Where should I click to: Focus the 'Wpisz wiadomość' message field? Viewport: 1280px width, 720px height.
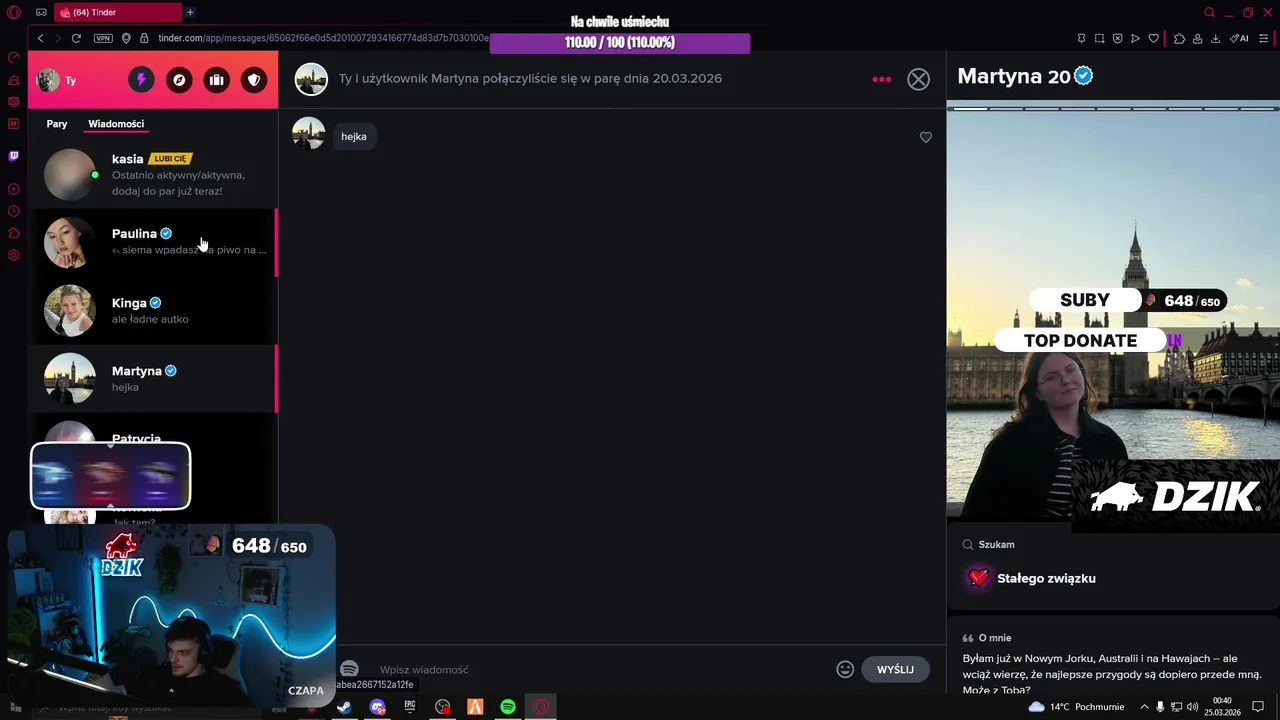(x=600, y=669)
